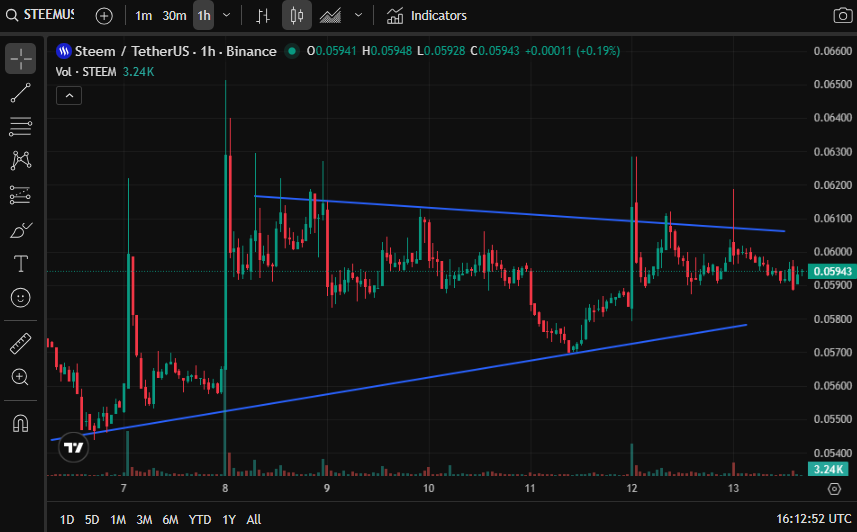Expand the timeframe interval dropdown
Image resolution: width=857 pixels, height=532 pixels.
tap(226, 15)
